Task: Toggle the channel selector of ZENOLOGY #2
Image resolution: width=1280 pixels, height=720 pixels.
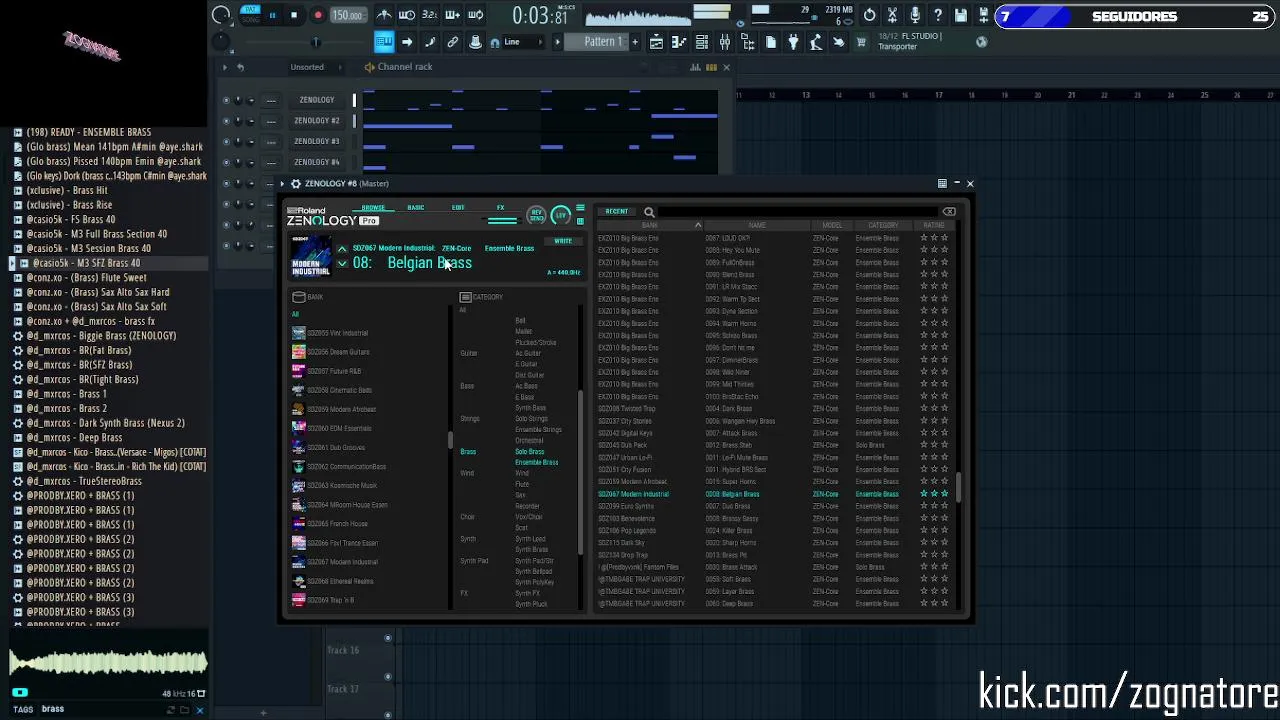Action: [354, 121]
